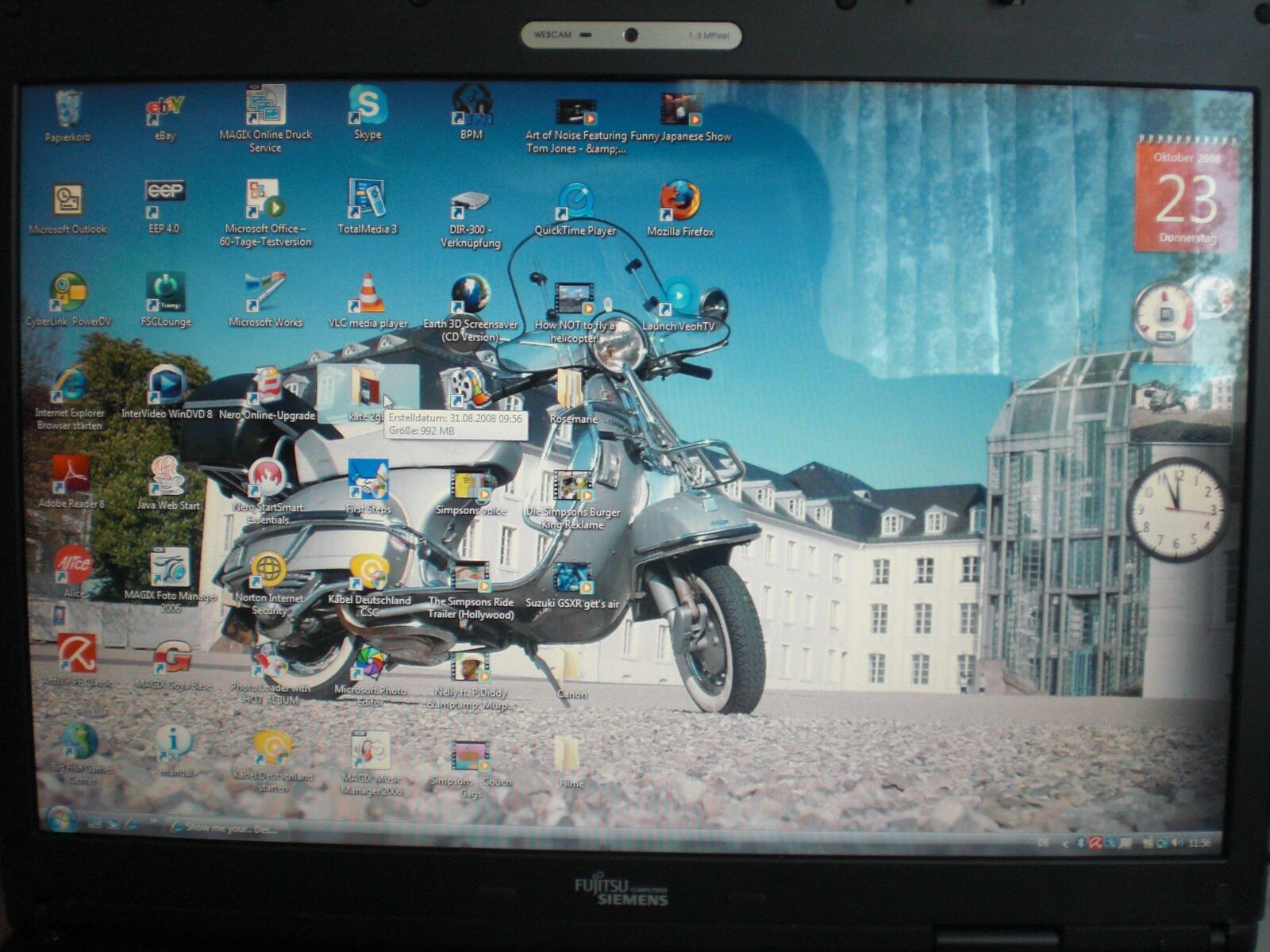The height and width of the screenshot is (952, 1270).
Task: Open Microsoft Outlook icon
Action: point(68,202)
